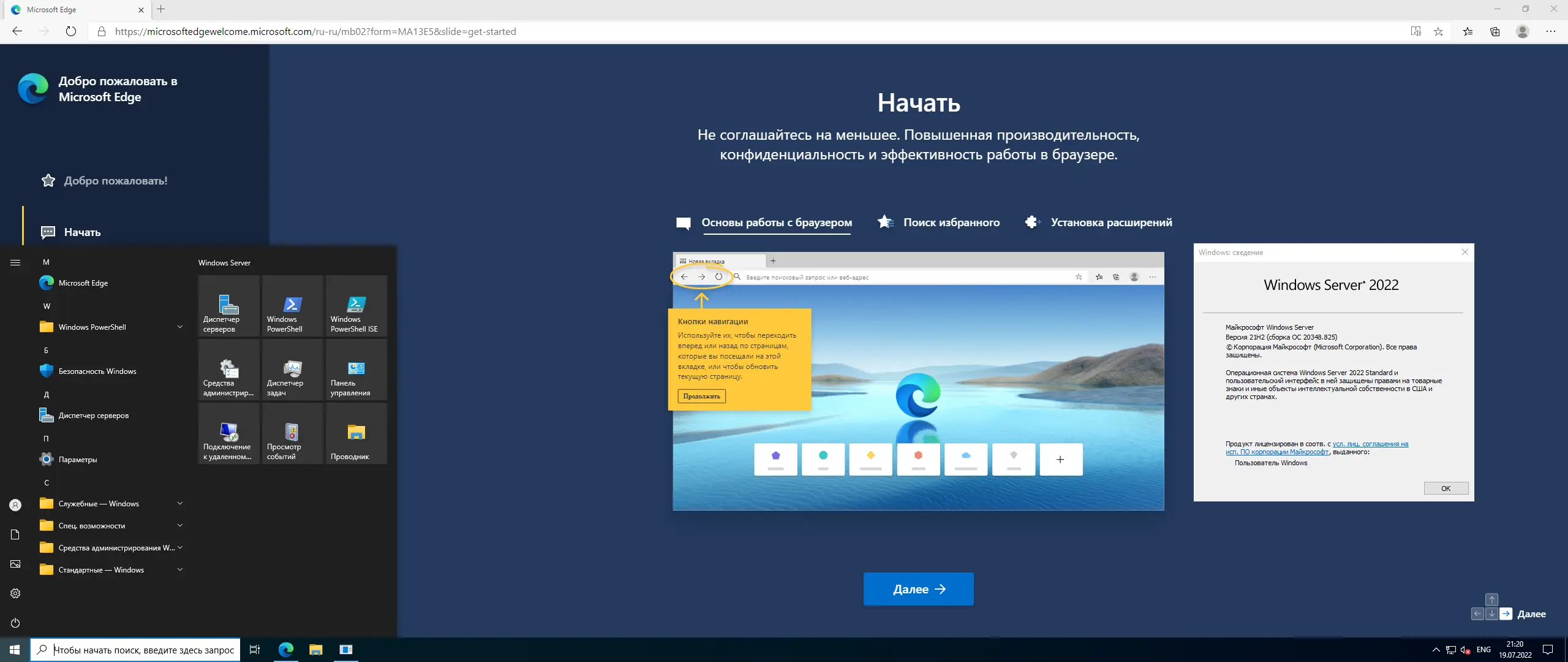1568x662 pixels.
Task: Open the Collections toolbar icon
Action: click(1495, 31)
